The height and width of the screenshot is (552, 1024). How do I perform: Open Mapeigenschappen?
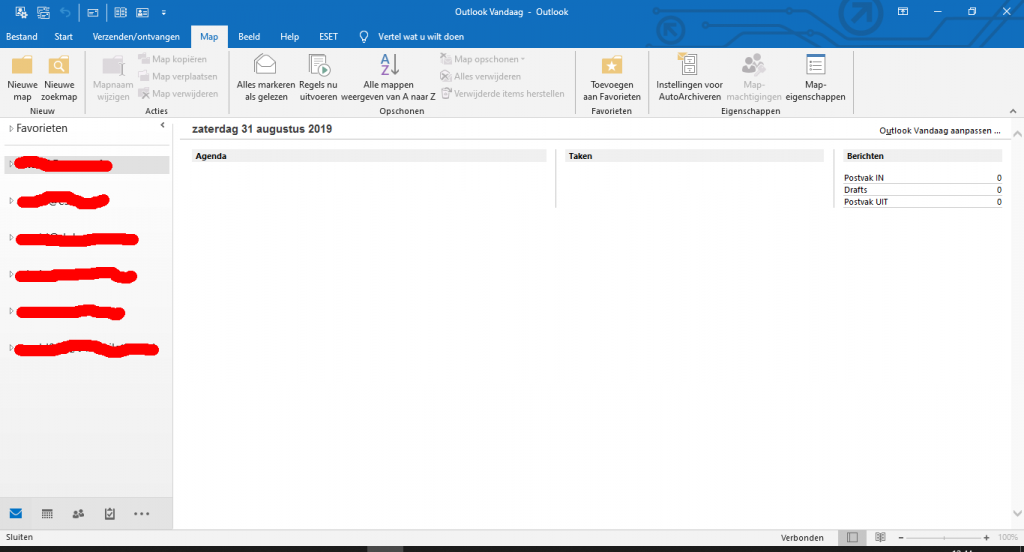(x=815, y=78)
